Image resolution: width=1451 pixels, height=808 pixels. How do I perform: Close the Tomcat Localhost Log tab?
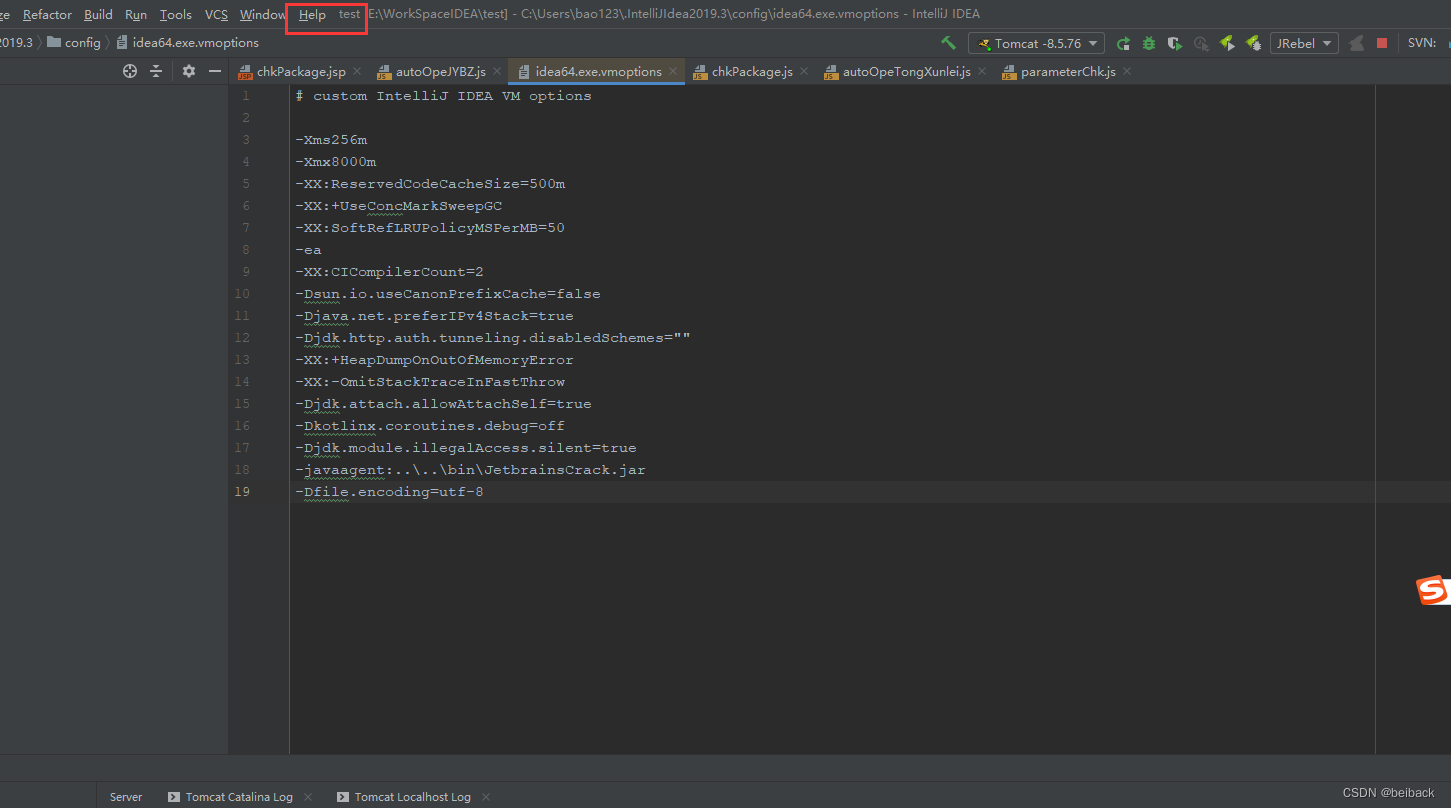(486, 797)
